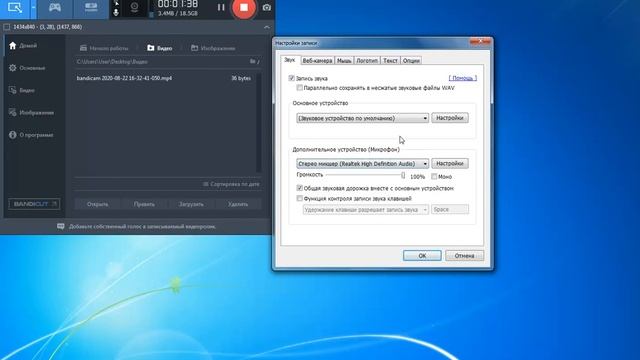Viewport: 640px width, 360px height.
Task: Confirm dialog with OK button
Action: pos(422,256)
